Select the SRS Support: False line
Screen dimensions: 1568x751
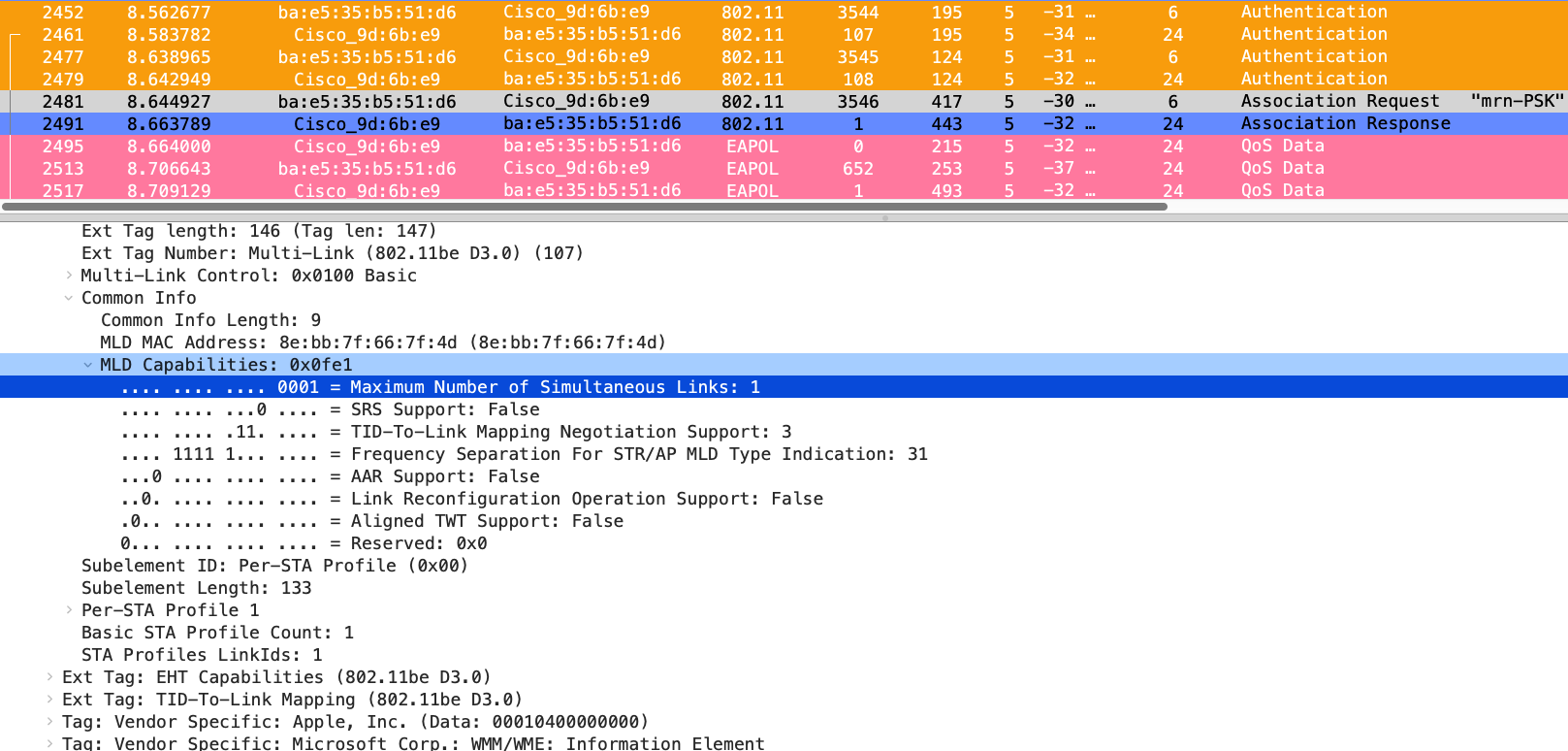[444, 409]
